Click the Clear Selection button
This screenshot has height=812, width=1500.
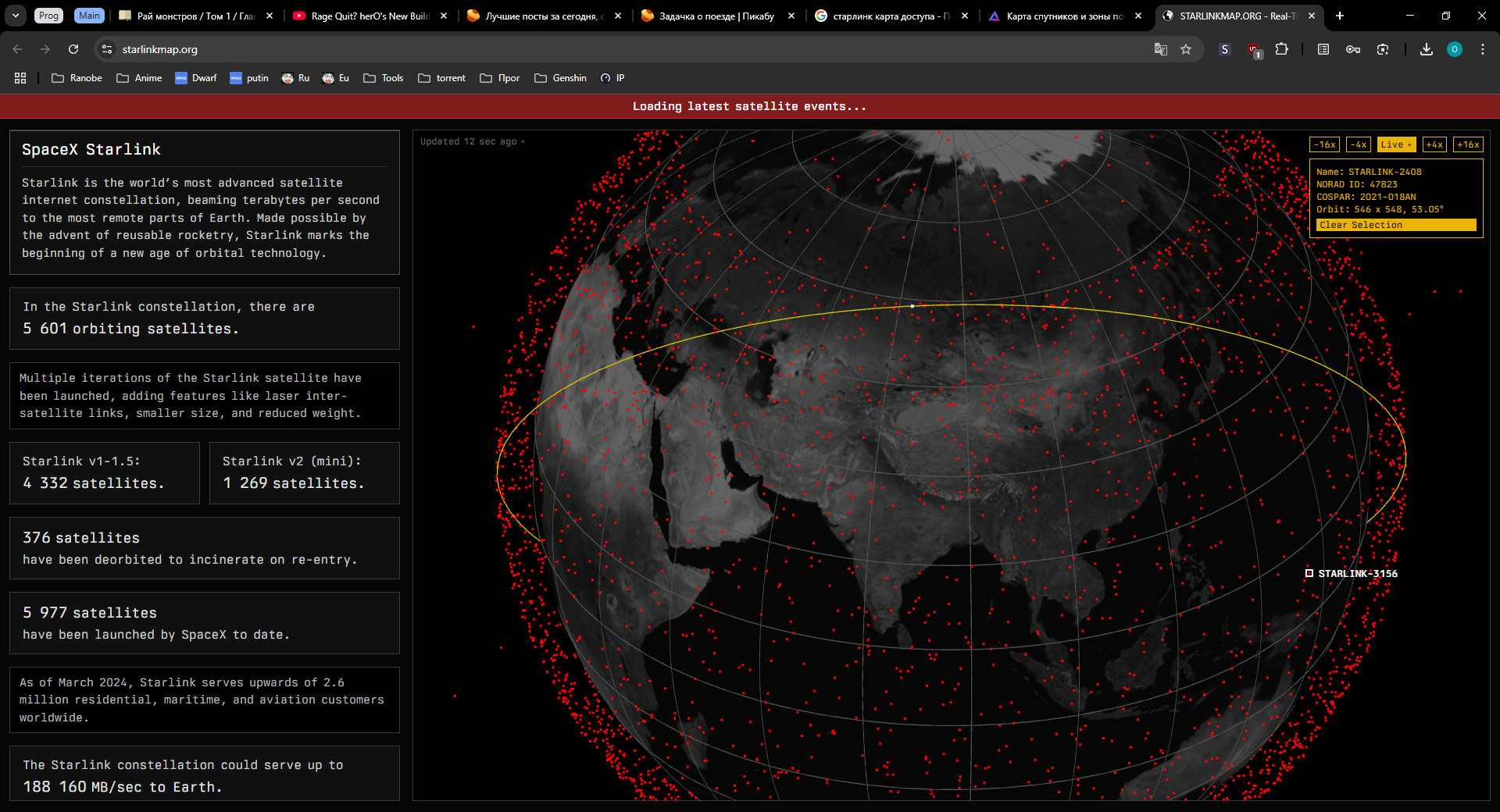[1395, 225]
